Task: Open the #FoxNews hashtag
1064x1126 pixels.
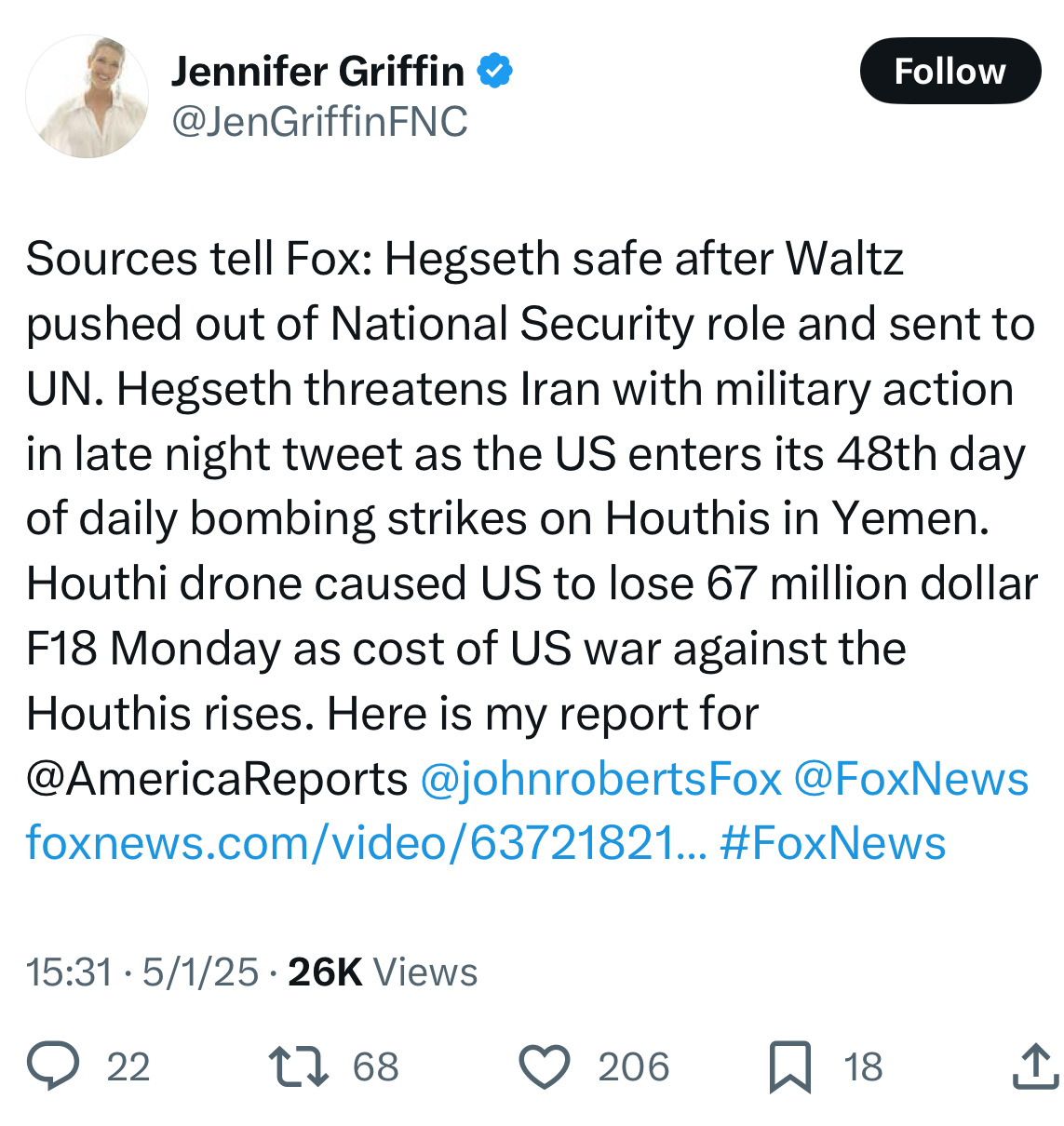Action: click(832, 843)
